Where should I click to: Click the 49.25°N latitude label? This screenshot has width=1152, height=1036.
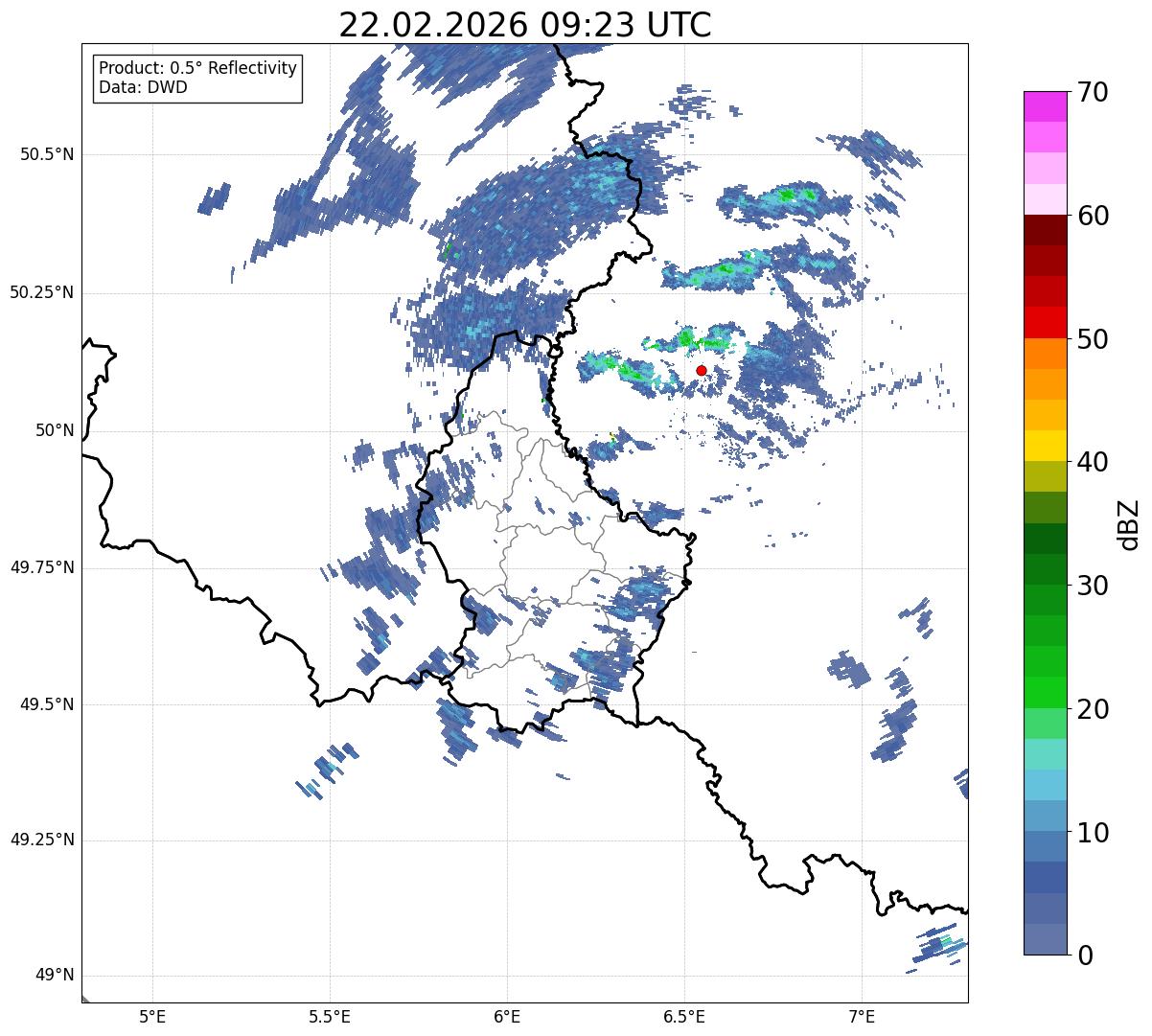[42, 840]
